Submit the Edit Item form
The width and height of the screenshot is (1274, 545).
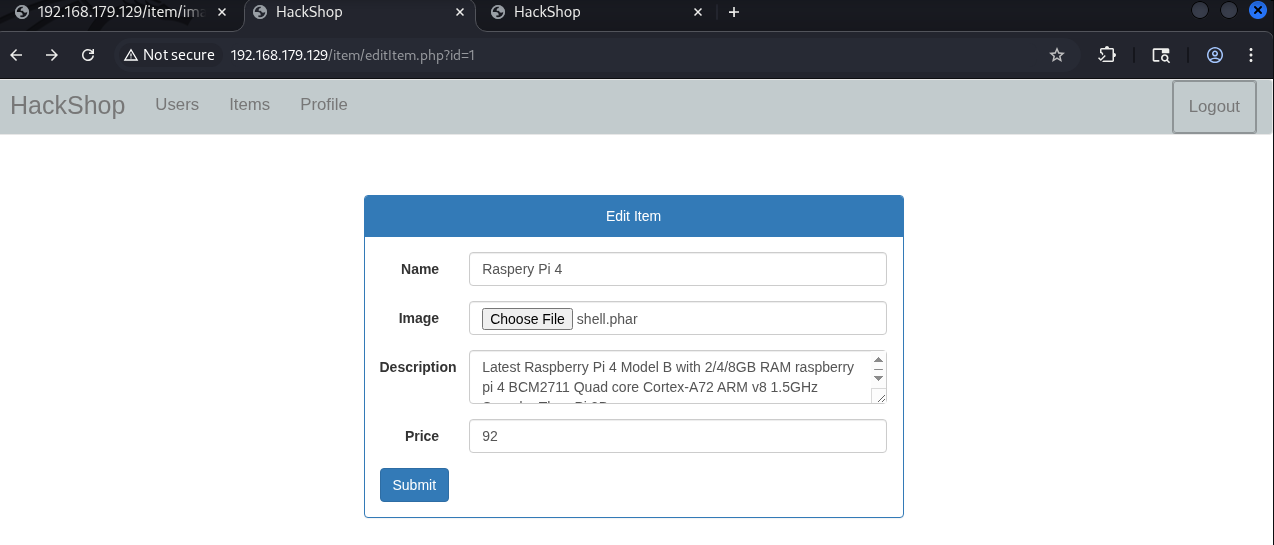(414, 485)
